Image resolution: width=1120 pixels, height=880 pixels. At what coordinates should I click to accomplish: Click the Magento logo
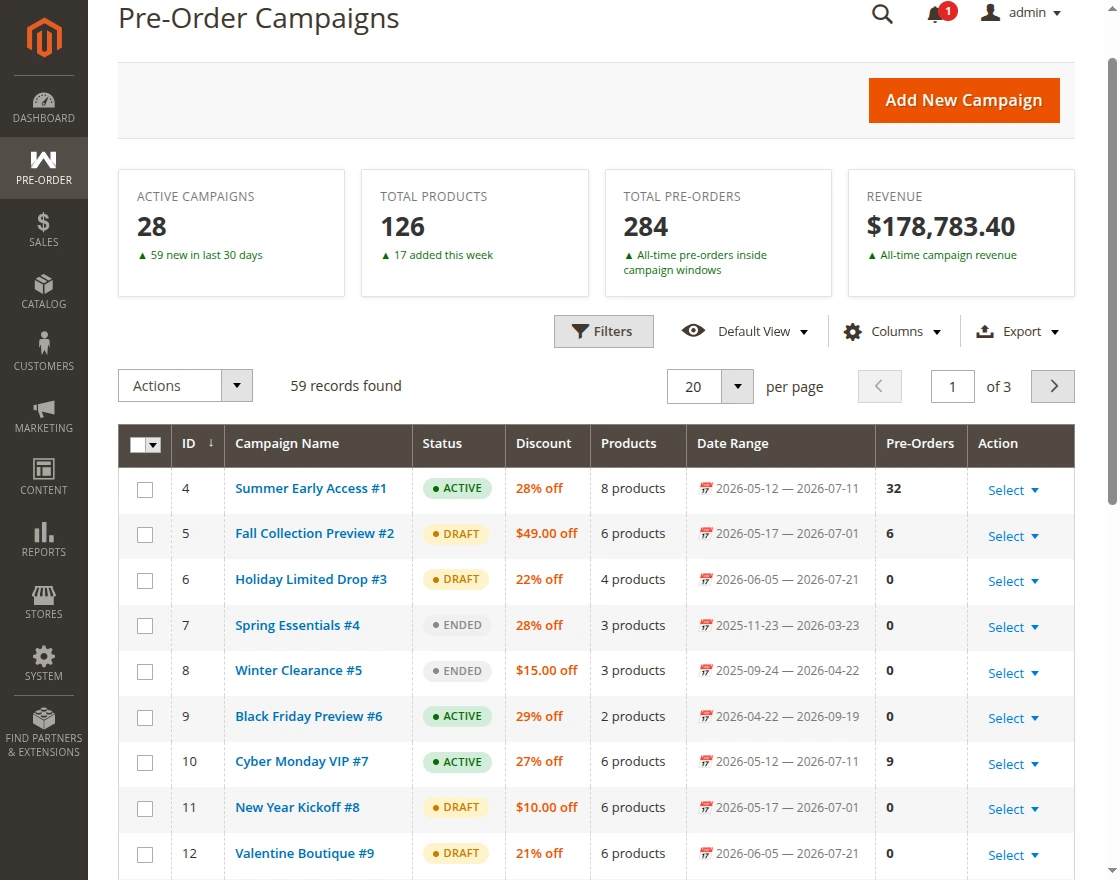44,37
